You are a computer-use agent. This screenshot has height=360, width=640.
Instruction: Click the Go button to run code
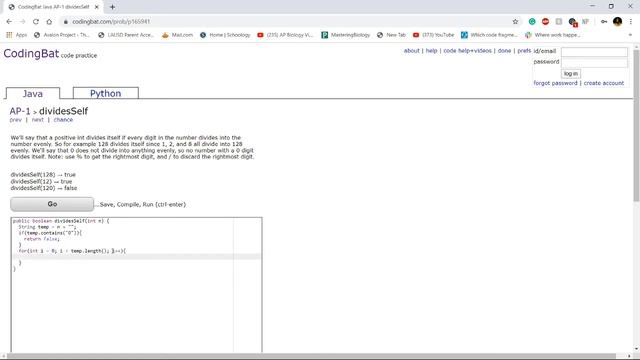[52, 204]
